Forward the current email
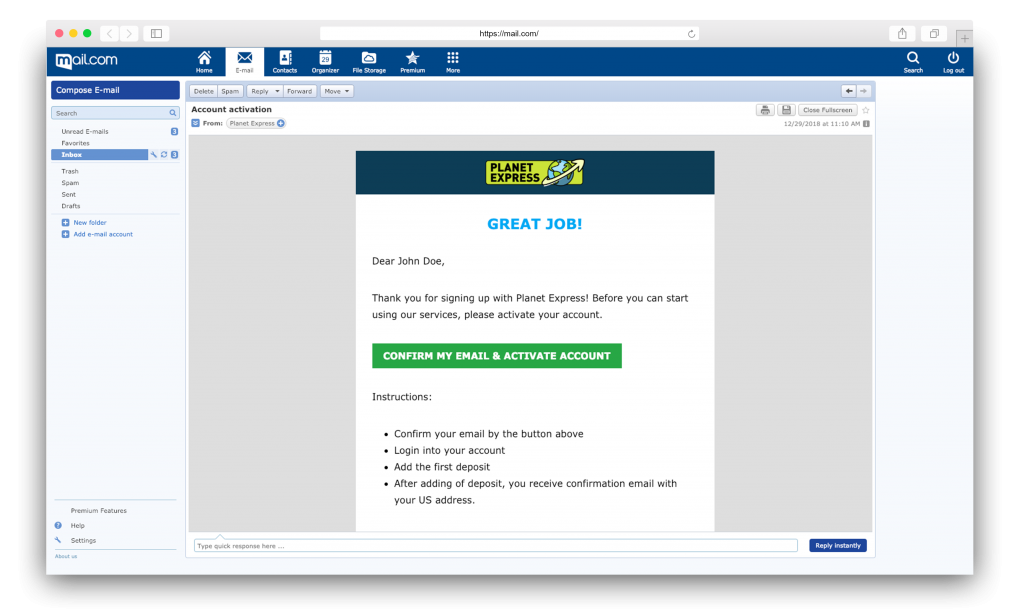Viewport: 1024px width, 609px height. [x=299, y=91]
